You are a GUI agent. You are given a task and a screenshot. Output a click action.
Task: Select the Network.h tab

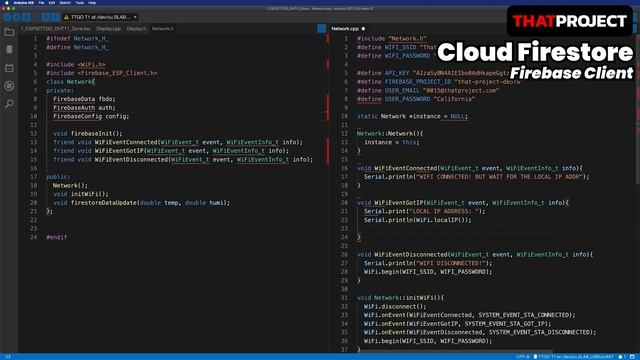click(x=162, y=29)
